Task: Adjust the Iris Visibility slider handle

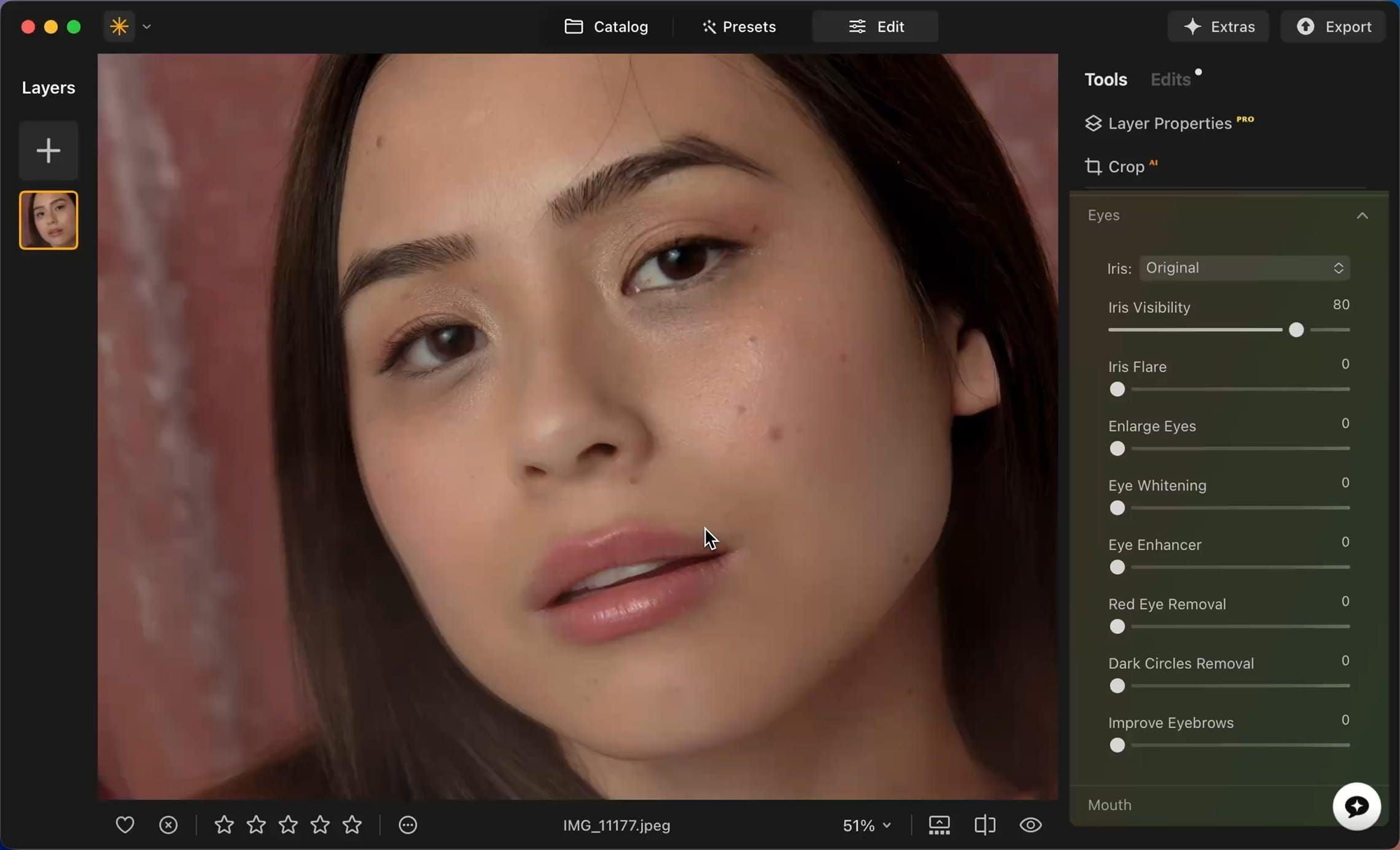Action: pos(1296,330)
